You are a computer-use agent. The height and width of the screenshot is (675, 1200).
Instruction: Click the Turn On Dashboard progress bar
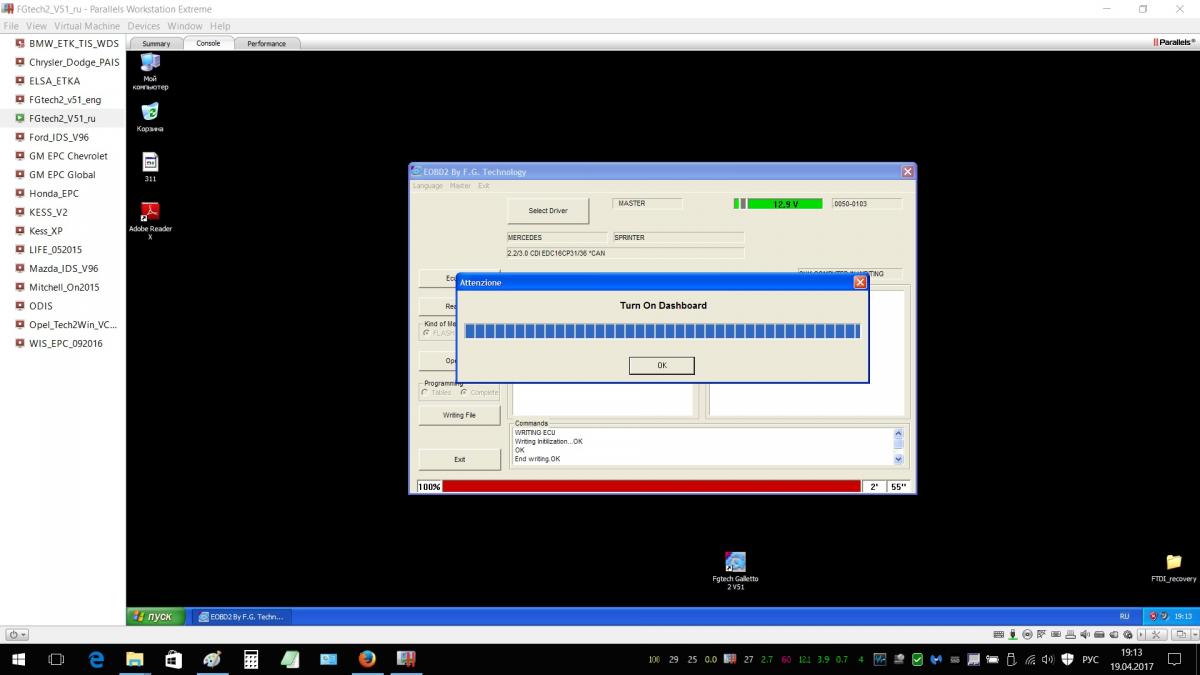(x=662, y=331)
